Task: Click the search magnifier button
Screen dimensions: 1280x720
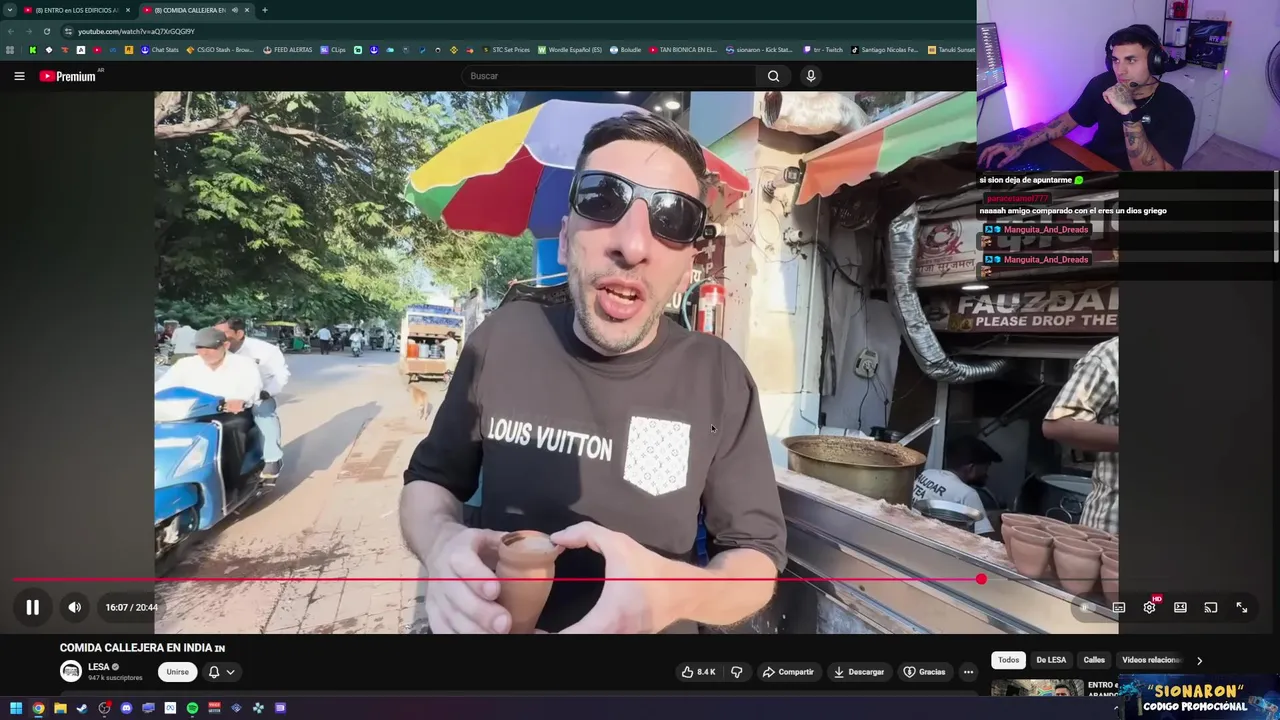Action: pyautogui.click(x=773, y=76)
